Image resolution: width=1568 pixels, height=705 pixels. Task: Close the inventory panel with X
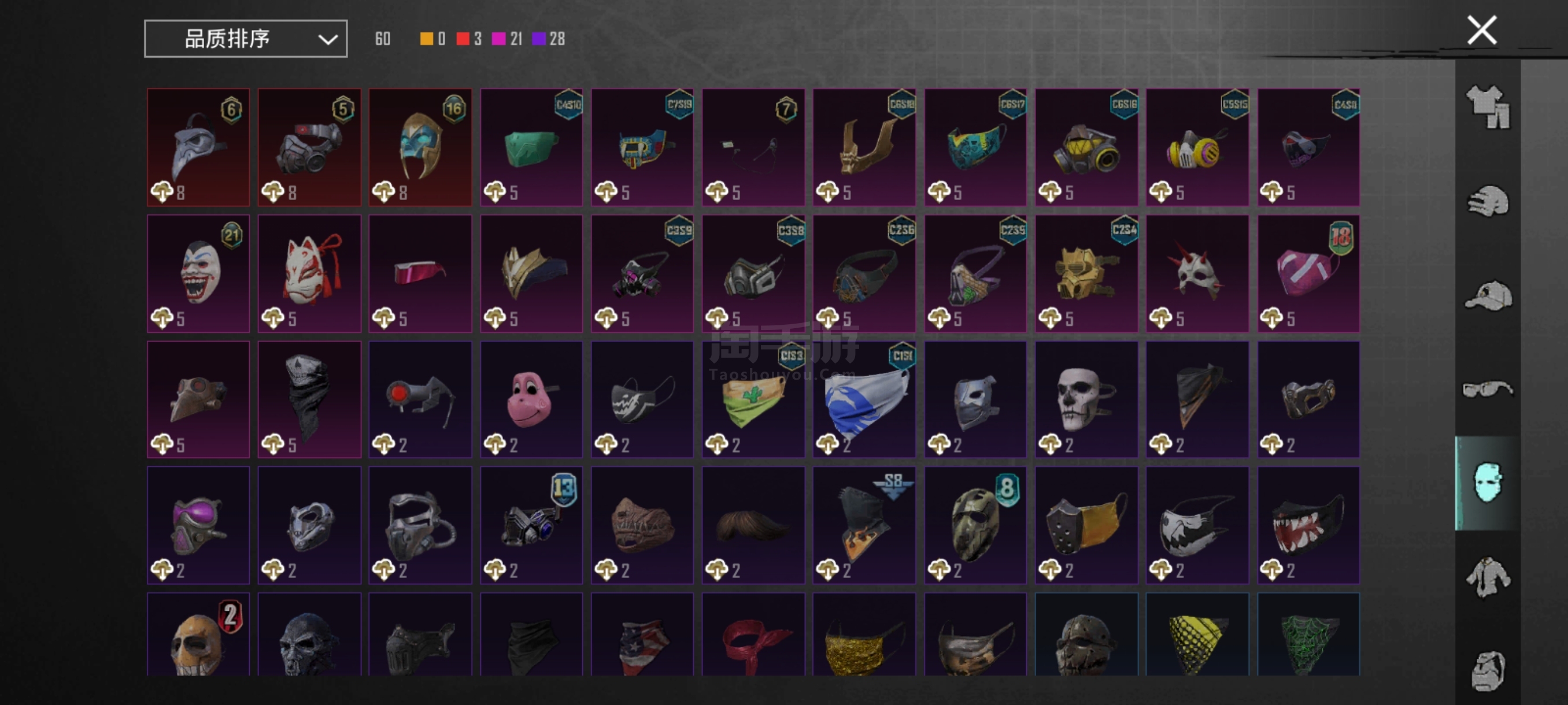point(1482,31)
